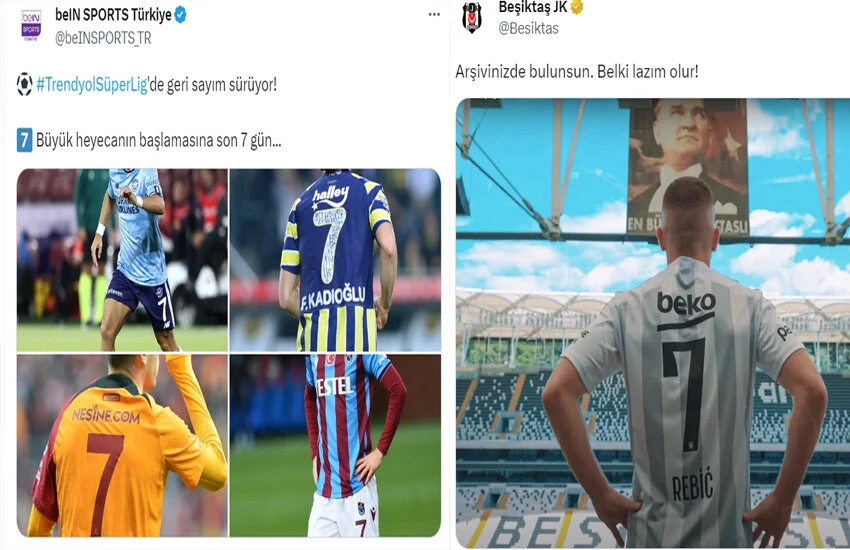Screen dimensions: 850x550
Task: Click the @Besiktas handle
Action: 528,28
